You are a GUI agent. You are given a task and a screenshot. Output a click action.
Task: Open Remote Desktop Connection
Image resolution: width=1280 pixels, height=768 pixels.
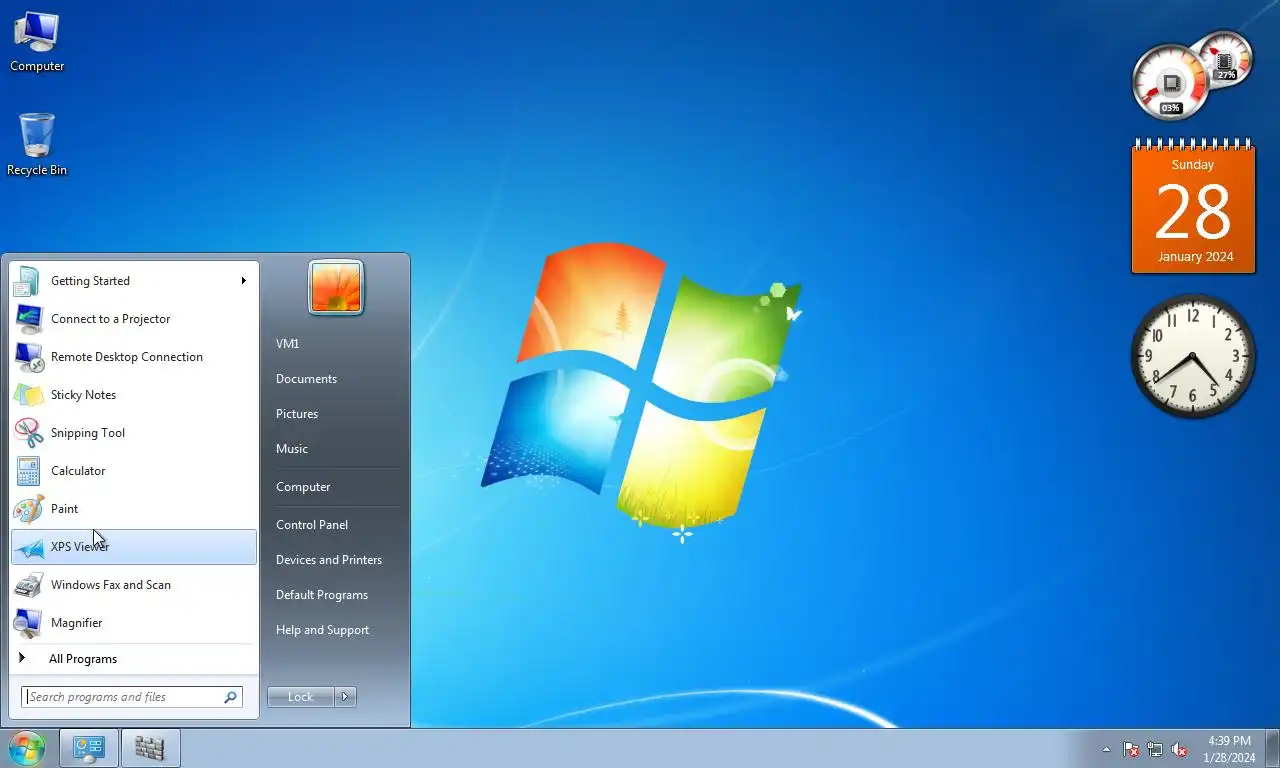tap(133, 357)
